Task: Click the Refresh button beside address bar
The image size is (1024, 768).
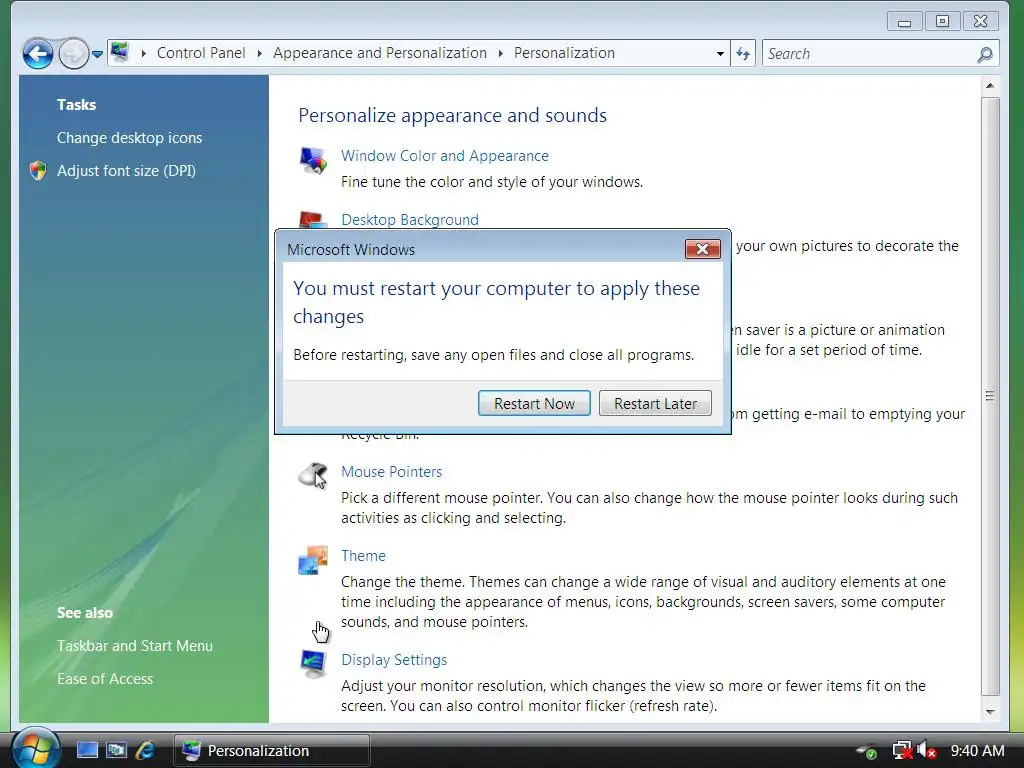Action: [x=743, y=54]
